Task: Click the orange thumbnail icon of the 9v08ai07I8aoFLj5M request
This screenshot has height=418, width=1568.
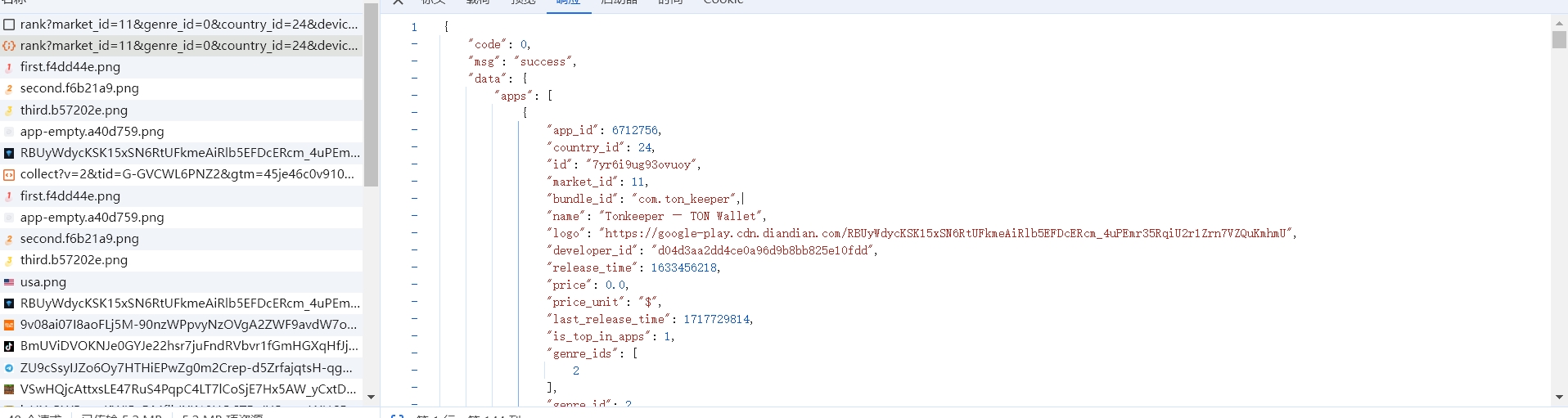Action: pos(9,325)
